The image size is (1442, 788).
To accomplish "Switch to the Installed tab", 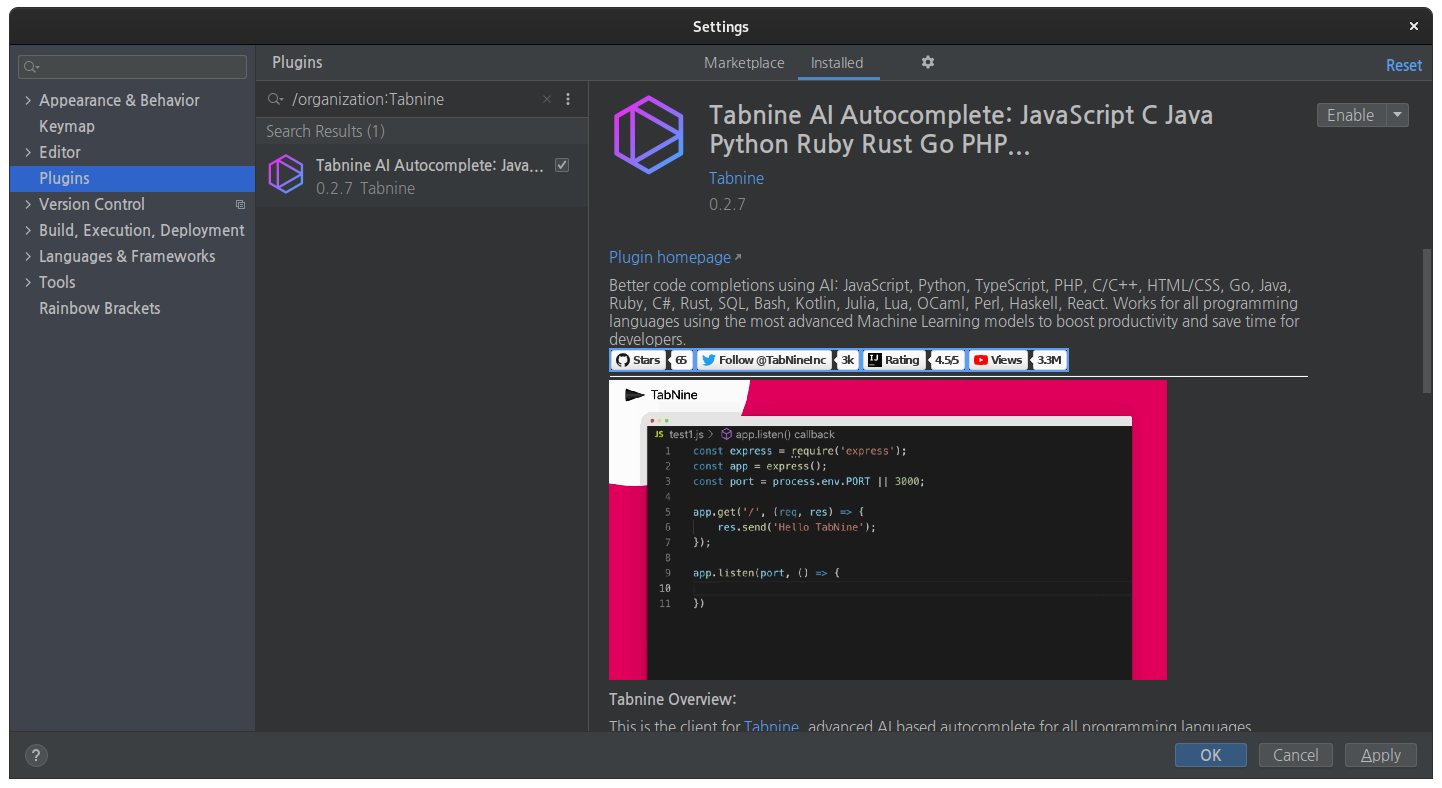I will click(837, 62).
